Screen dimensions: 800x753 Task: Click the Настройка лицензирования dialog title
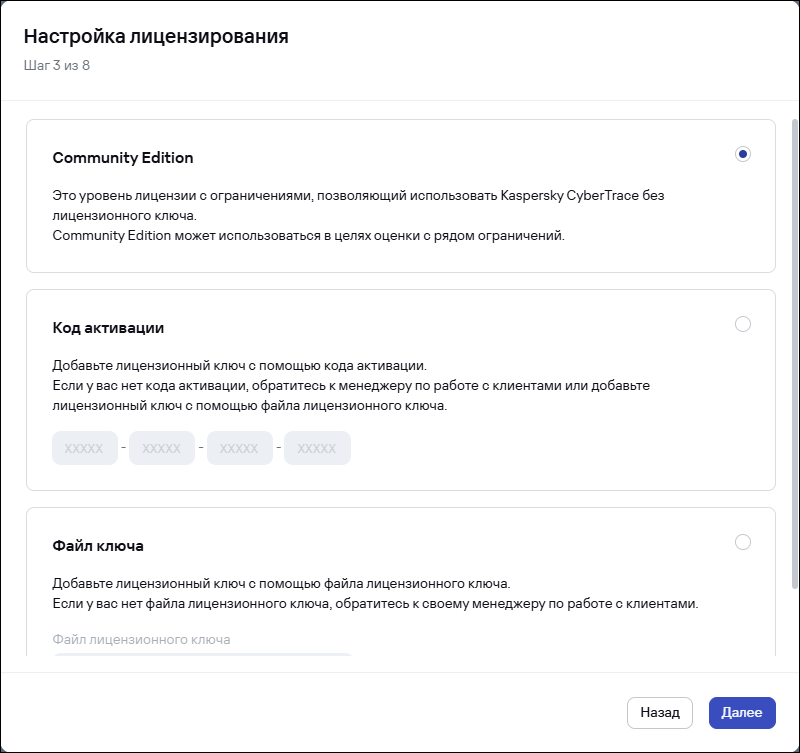coord(156,37)
